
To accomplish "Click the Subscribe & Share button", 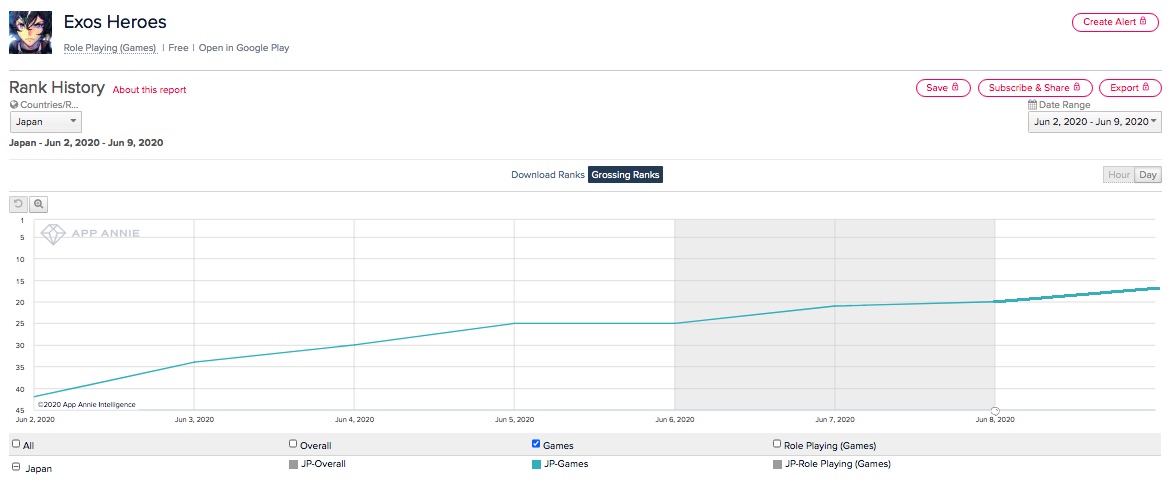I will (x=1035, y=88).
